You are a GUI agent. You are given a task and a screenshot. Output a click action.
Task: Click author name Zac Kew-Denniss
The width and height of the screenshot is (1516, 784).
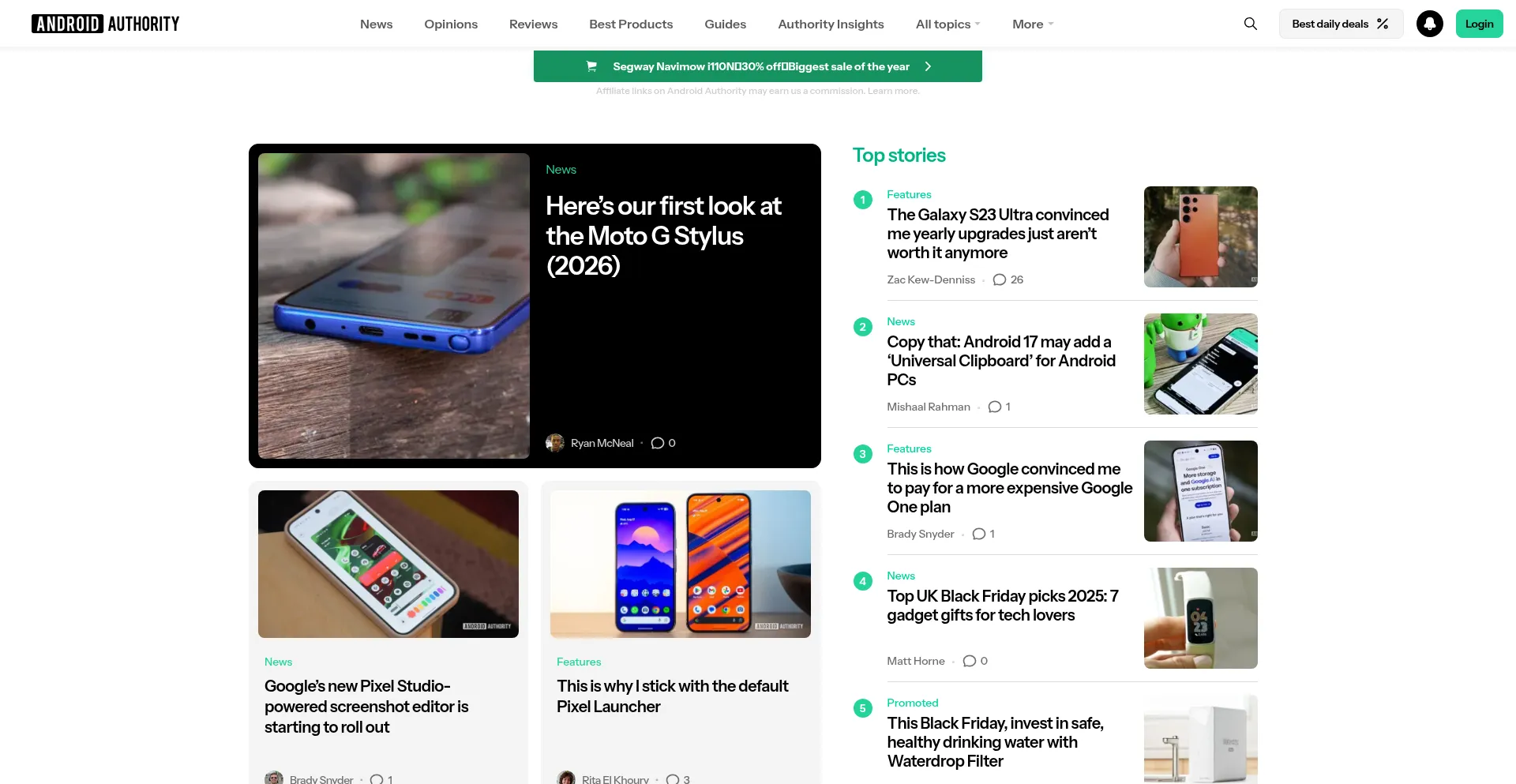(931, 279)
